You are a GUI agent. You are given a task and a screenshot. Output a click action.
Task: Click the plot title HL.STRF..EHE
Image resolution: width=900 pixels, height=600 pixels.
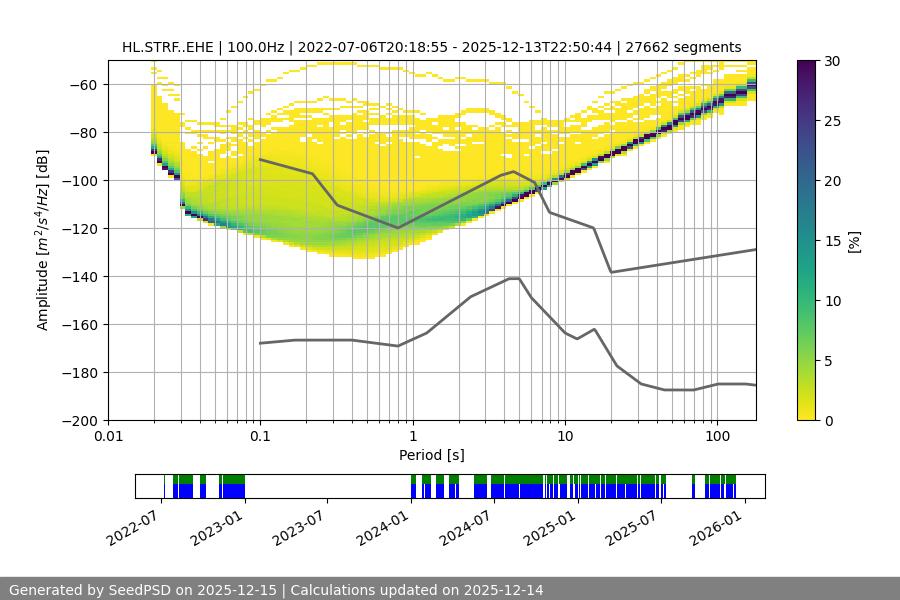(431, 47)
